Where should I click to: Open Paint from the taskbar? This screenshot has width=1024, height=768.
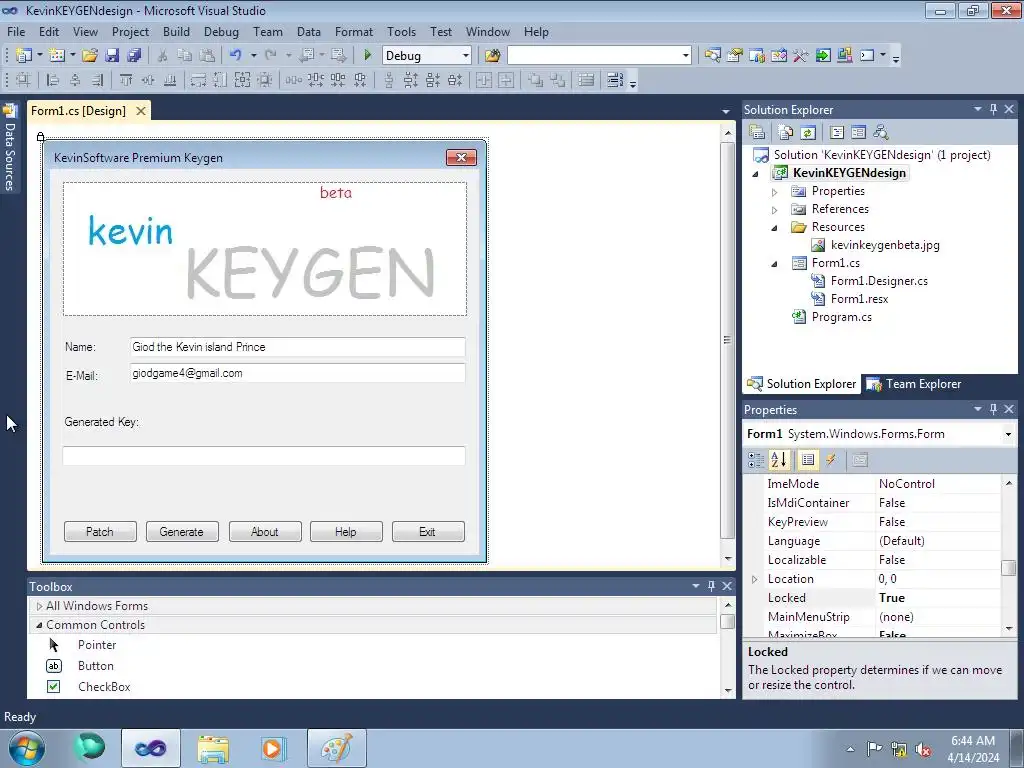(x=335, y=748)
